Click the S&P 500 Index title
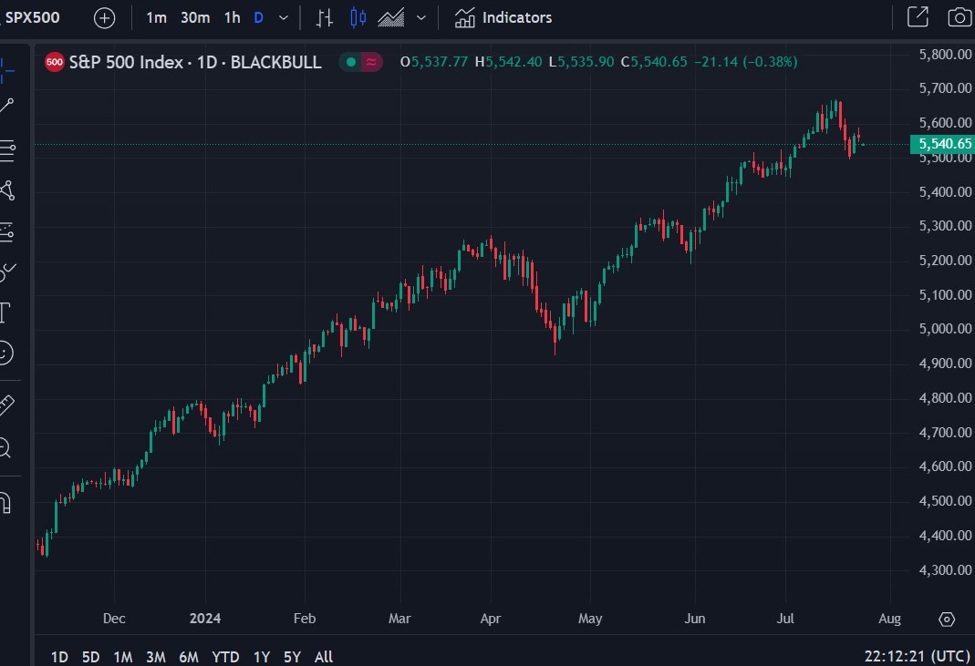 coord(126,62)
